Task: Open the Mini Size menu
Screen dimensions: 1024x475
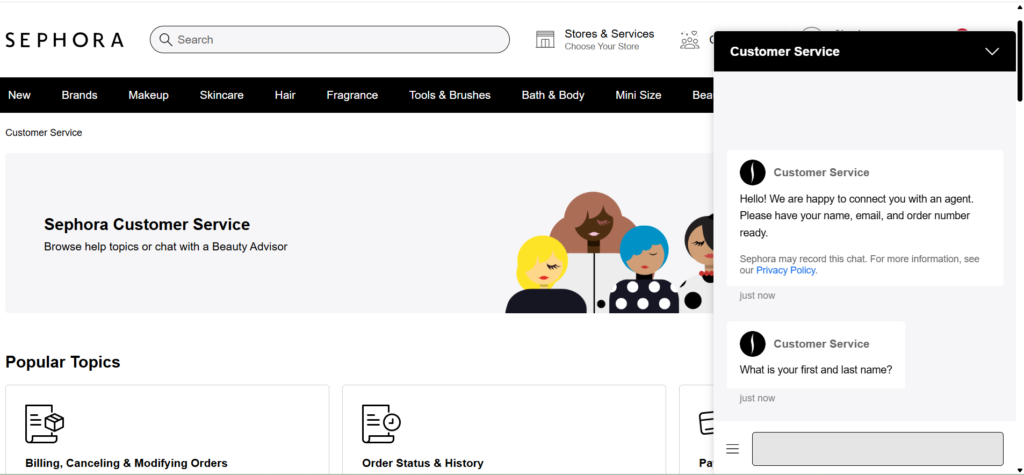Action: (x=638, y=95)
